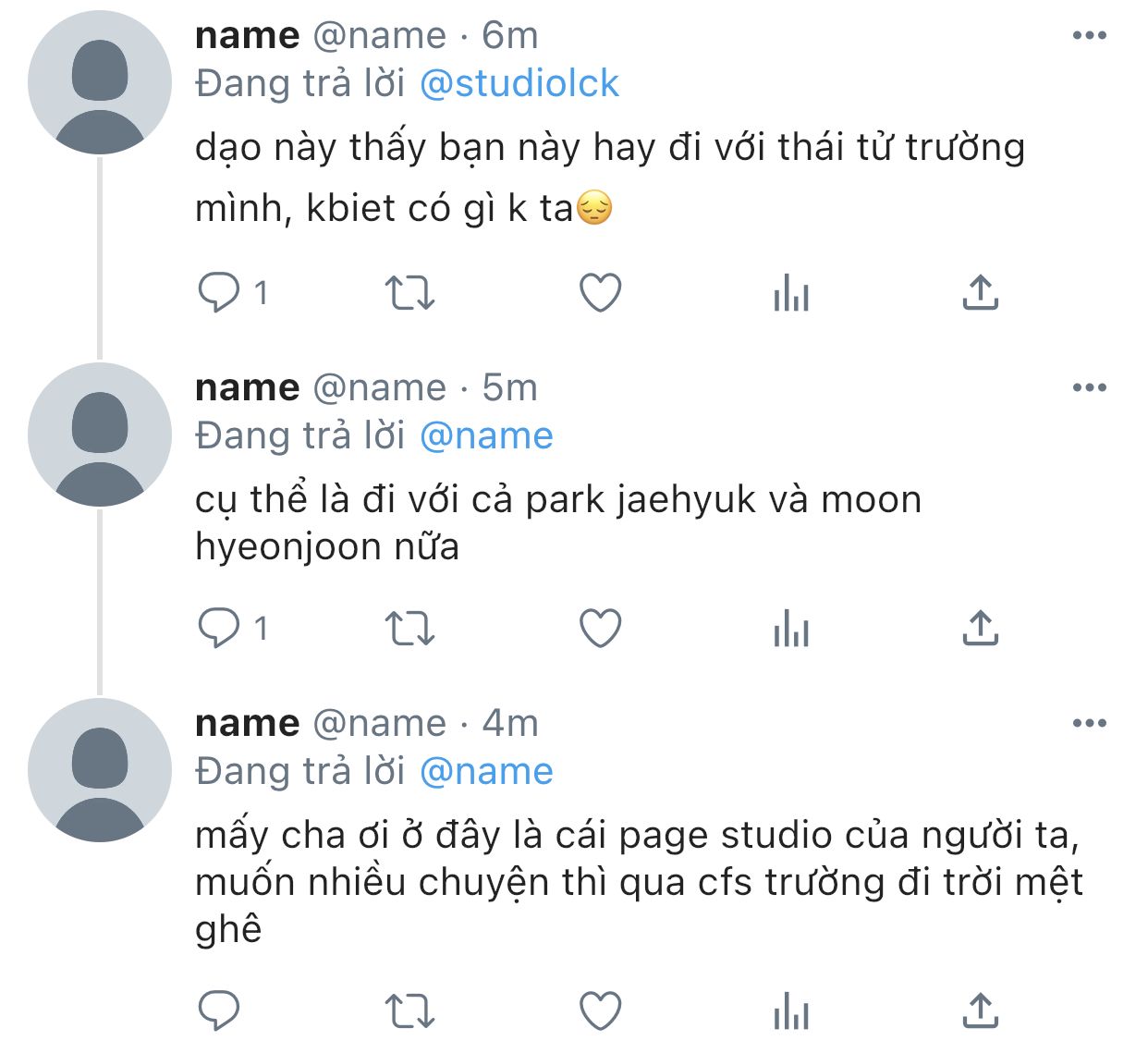
Task: View analytics of the 5m tweet
Action: pyautogui.click(x=791, y=629)
